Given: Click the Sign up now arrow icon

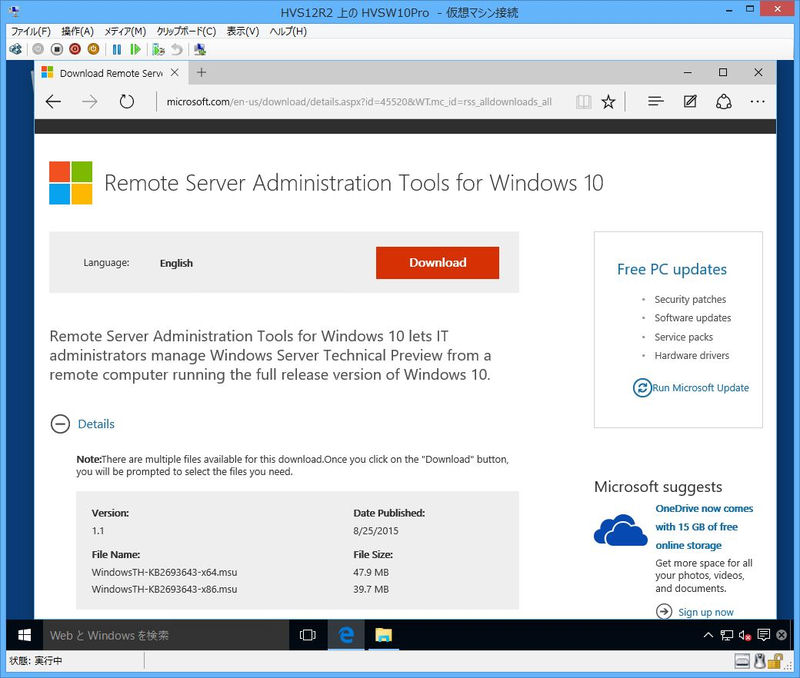Looking at the screenshot, I should click(664, 611).
